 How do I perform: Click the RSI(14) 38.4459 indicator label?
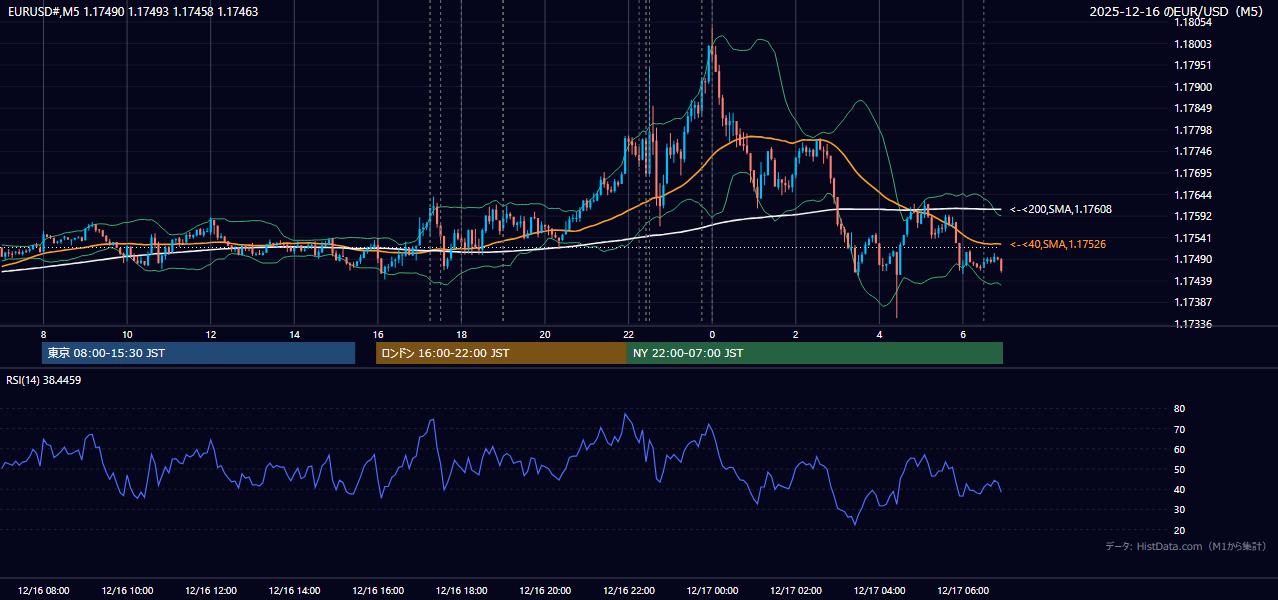coord(44,380)
